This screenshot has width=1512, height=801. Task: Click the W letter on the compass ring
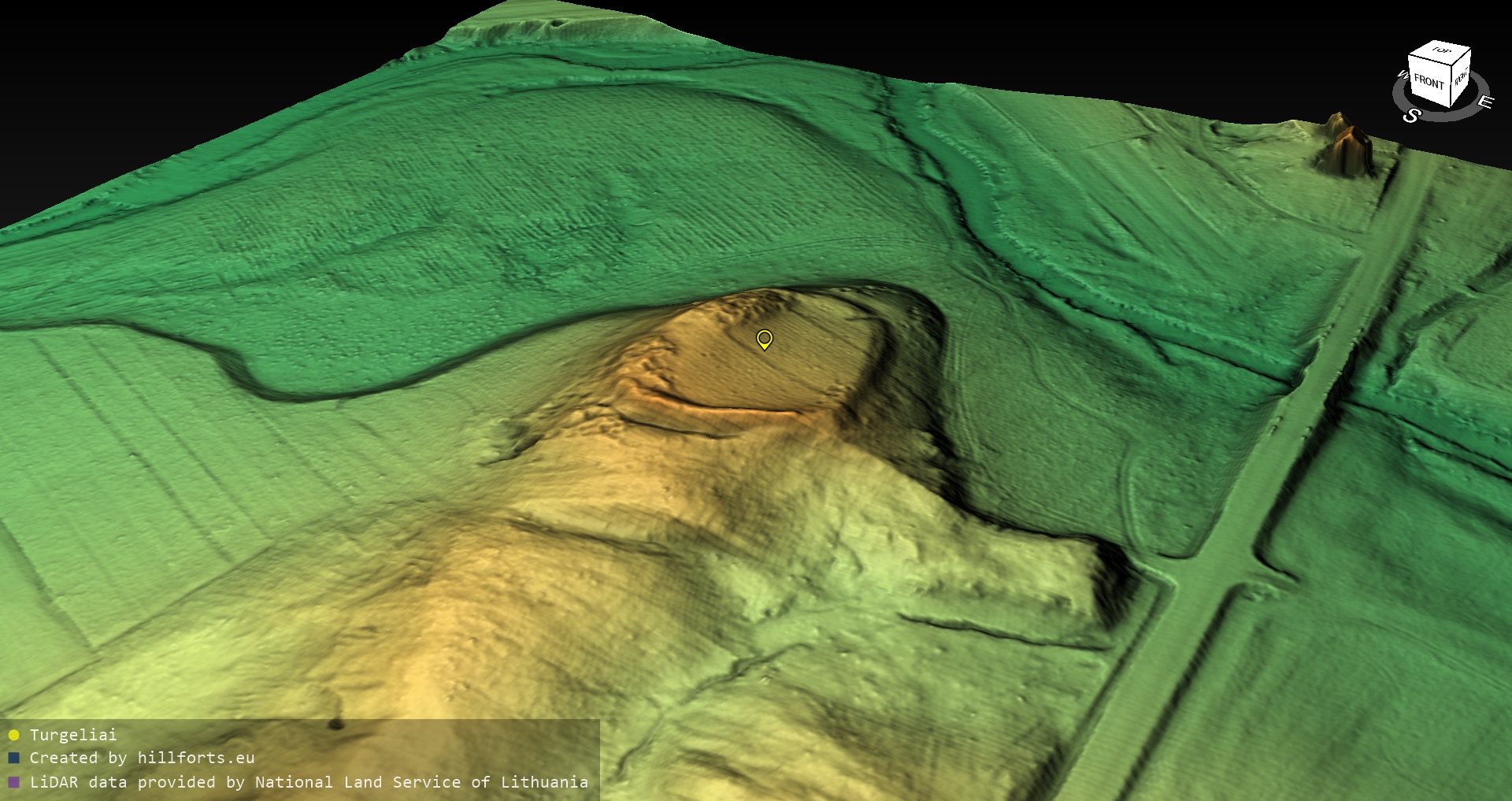(1402, 76)
